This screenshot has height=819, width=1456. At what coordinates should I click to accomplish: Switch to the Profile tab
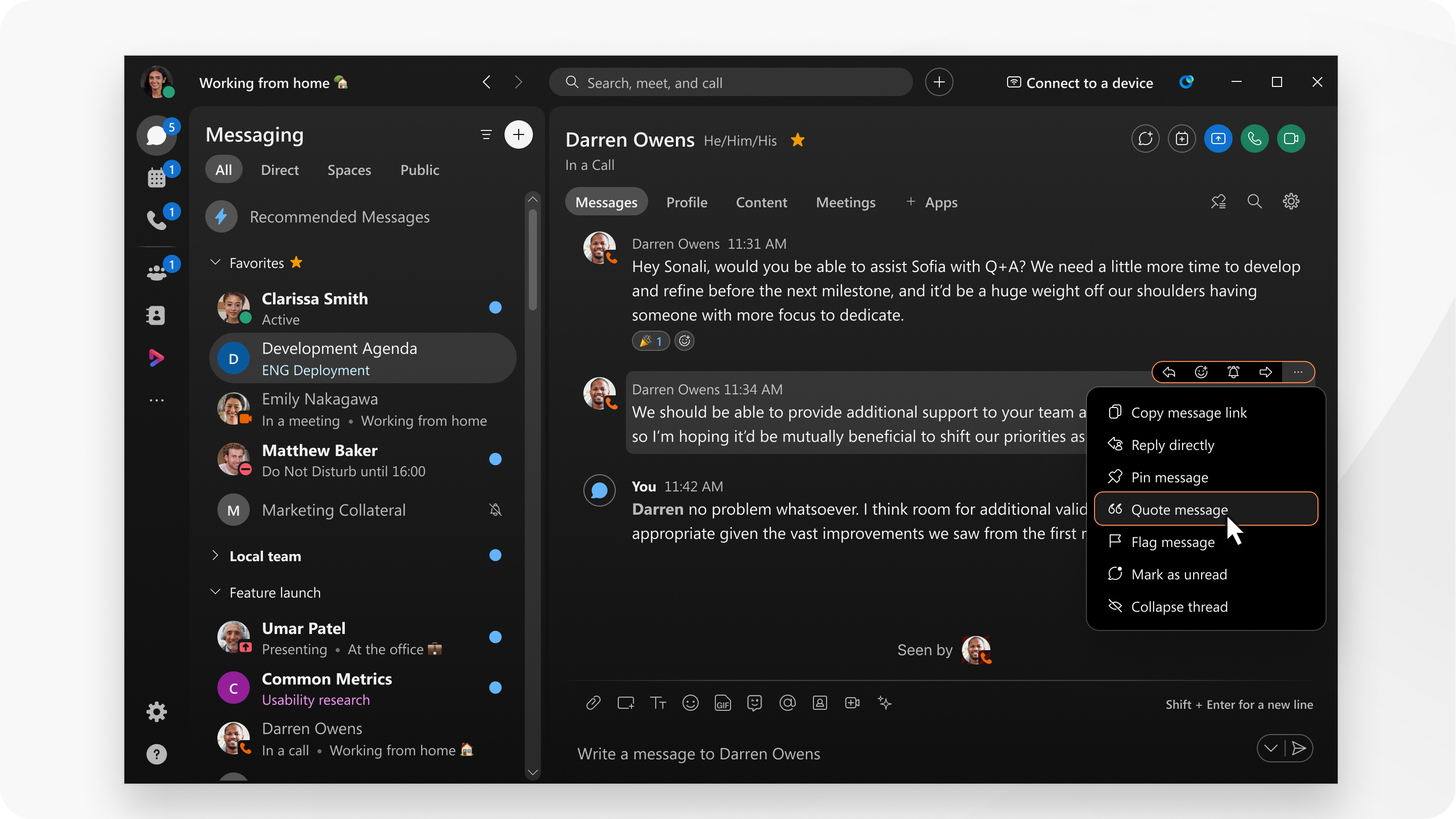coord(687,202)
